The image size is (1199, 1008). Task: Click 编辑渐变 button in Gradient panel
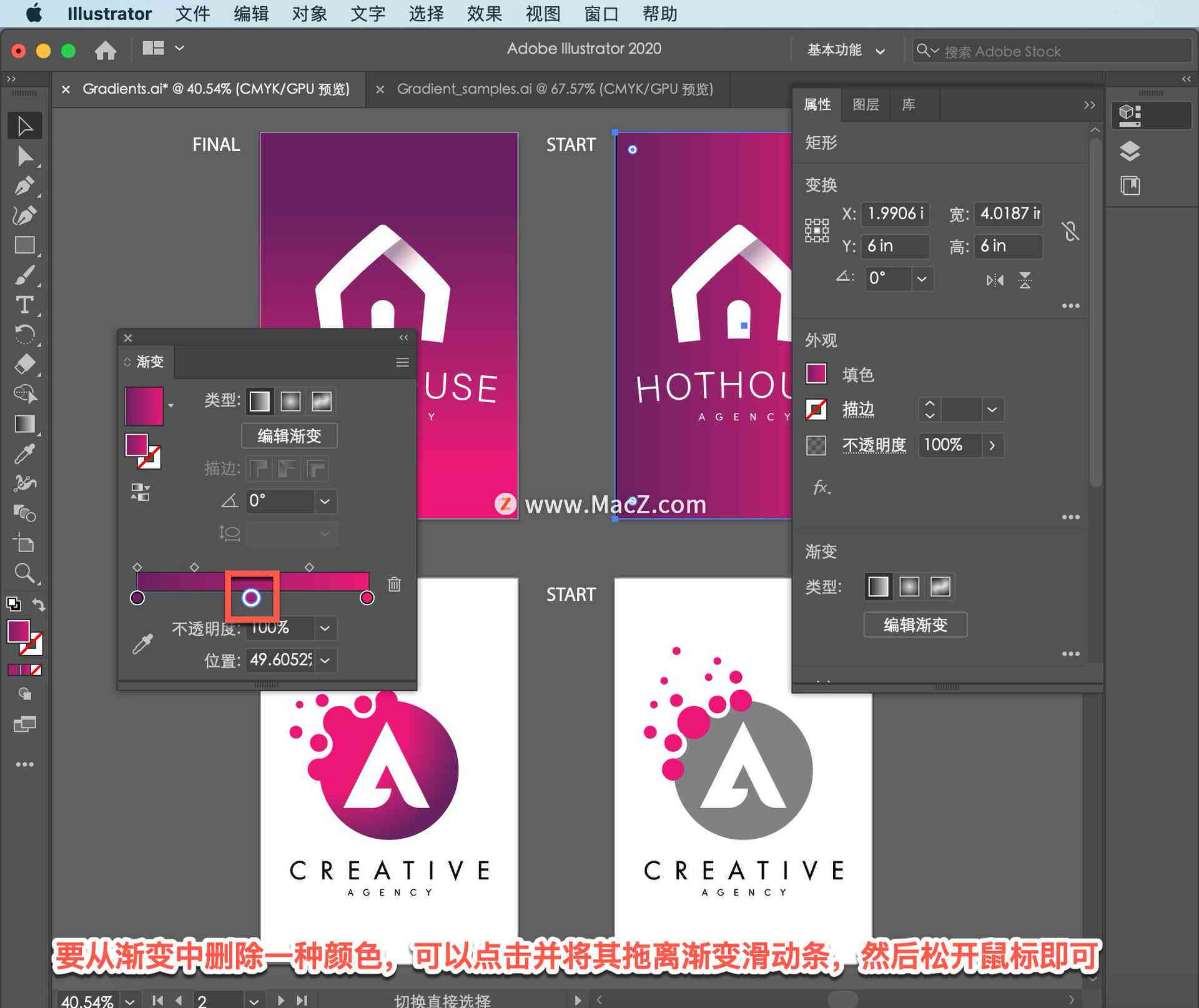point(289,435)
